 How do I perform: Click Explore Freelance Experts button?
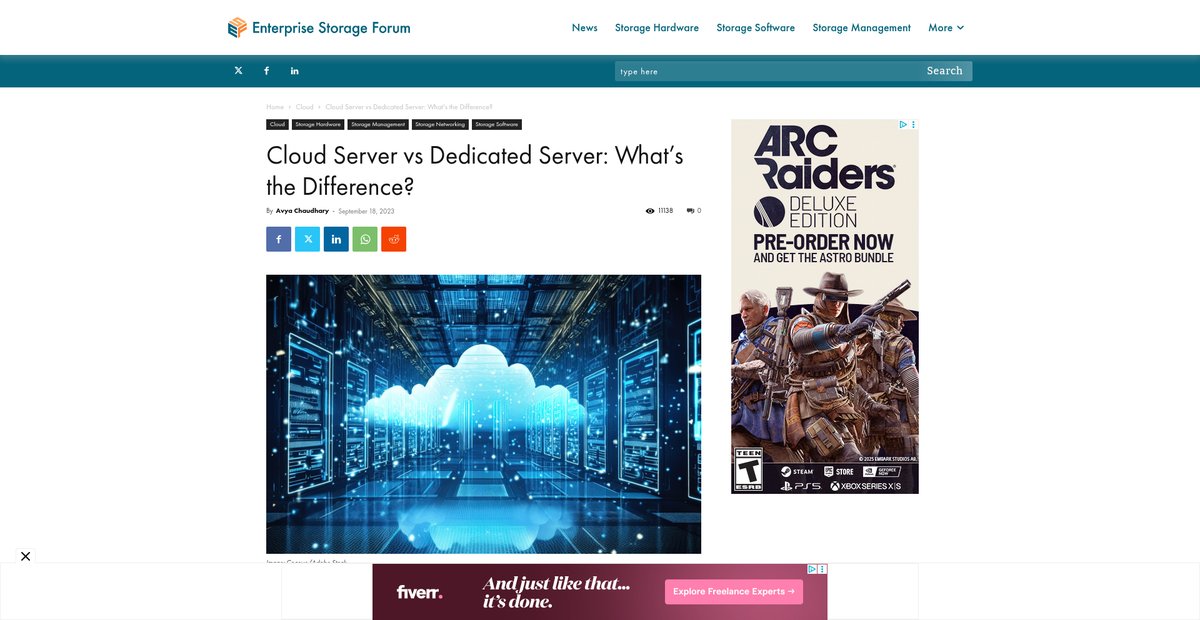(x=734, y=592)
